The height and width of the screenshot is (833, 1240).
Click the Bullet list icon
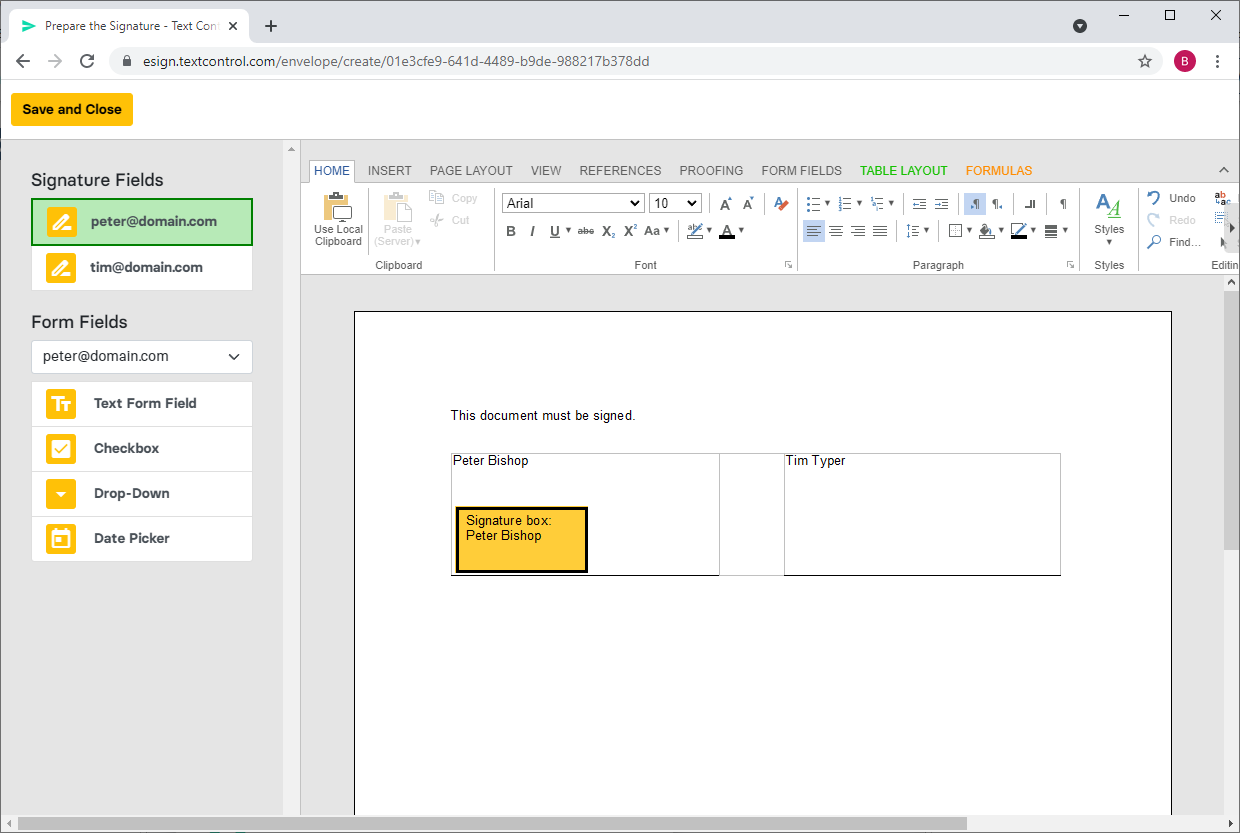point(818,204)
